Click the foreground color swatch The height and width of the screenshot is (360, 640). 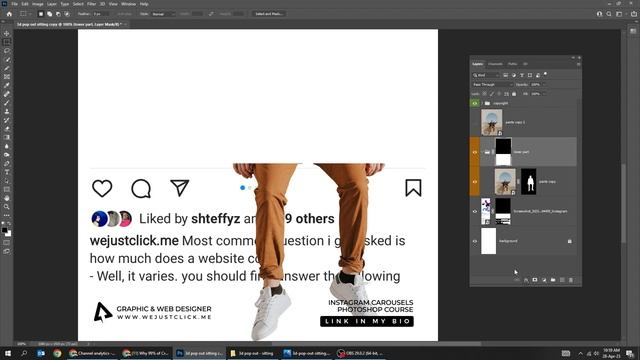(x=4, y=230)
